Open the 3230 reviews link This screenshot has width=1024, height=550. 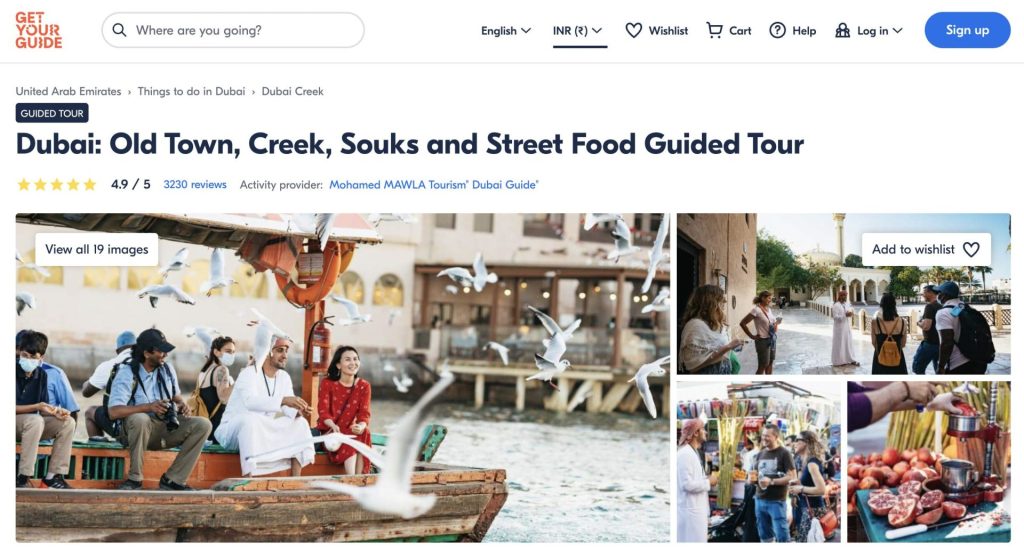(195, 185)
